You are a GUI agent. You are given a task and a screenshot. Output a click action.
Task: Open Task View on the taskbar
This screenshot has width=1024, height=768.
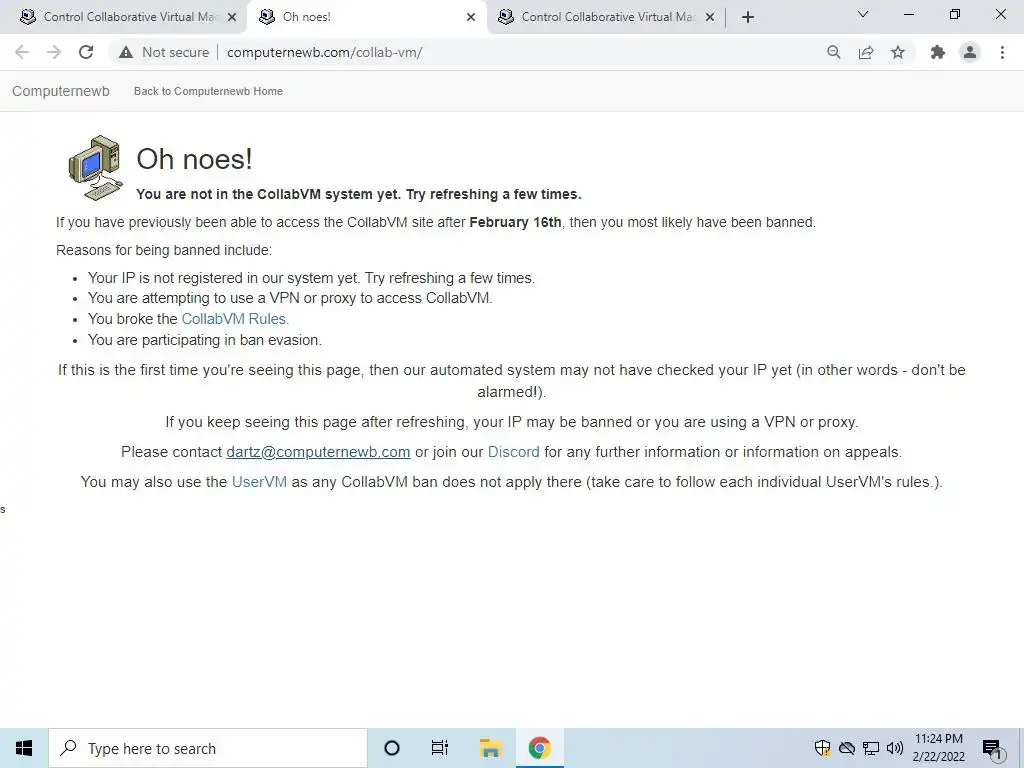[x=440, y=748]
